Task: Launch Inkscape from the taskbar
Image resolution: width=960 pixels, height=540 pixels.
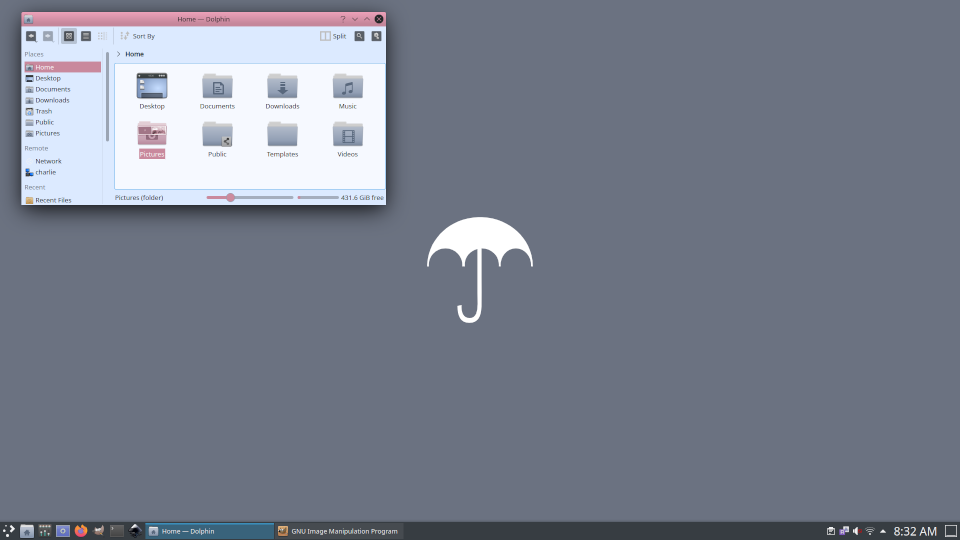Action: (135, 531)
